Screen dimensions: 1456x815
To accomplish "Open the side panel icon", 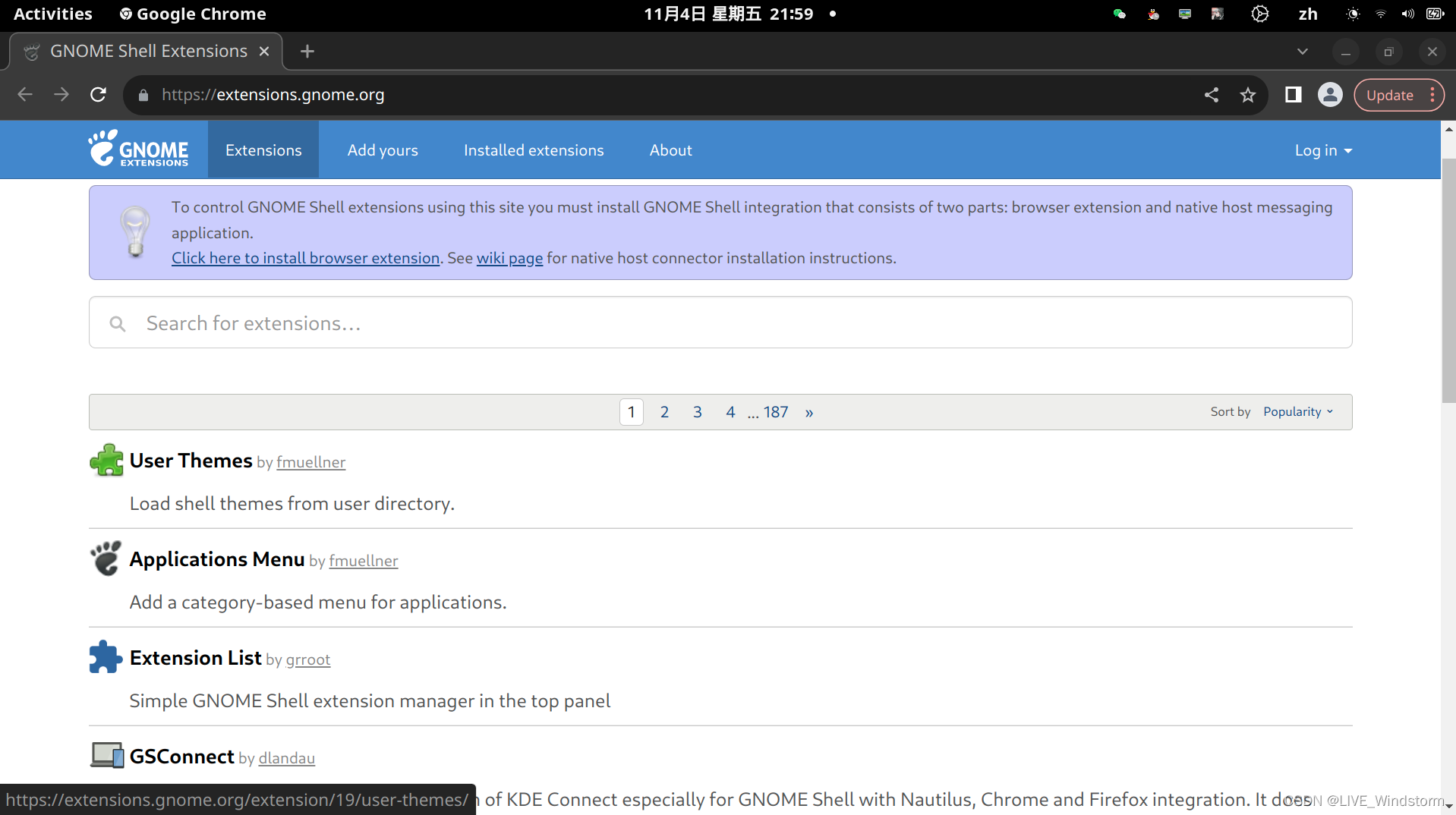I will [1294, 95].
